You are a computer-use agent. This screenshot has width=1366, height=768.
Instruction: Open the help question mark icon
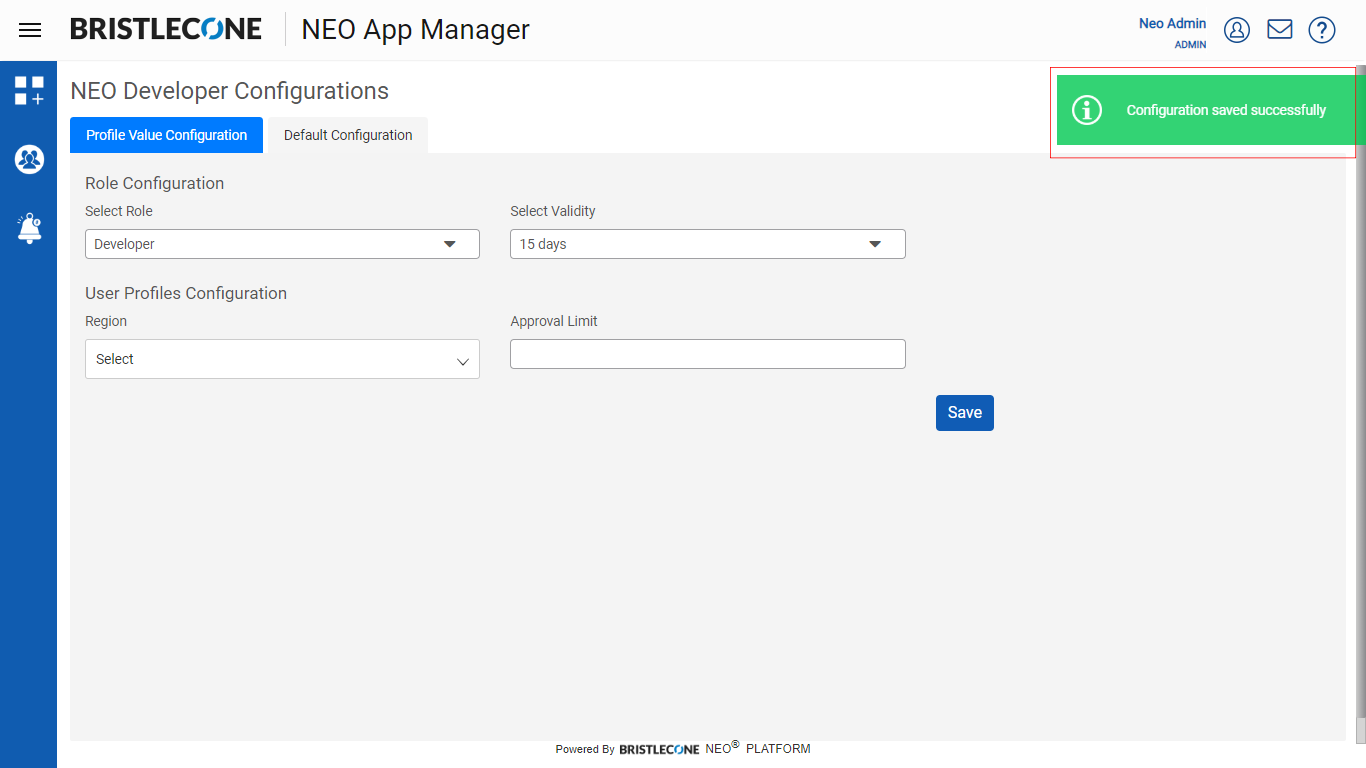point(1322,30)
